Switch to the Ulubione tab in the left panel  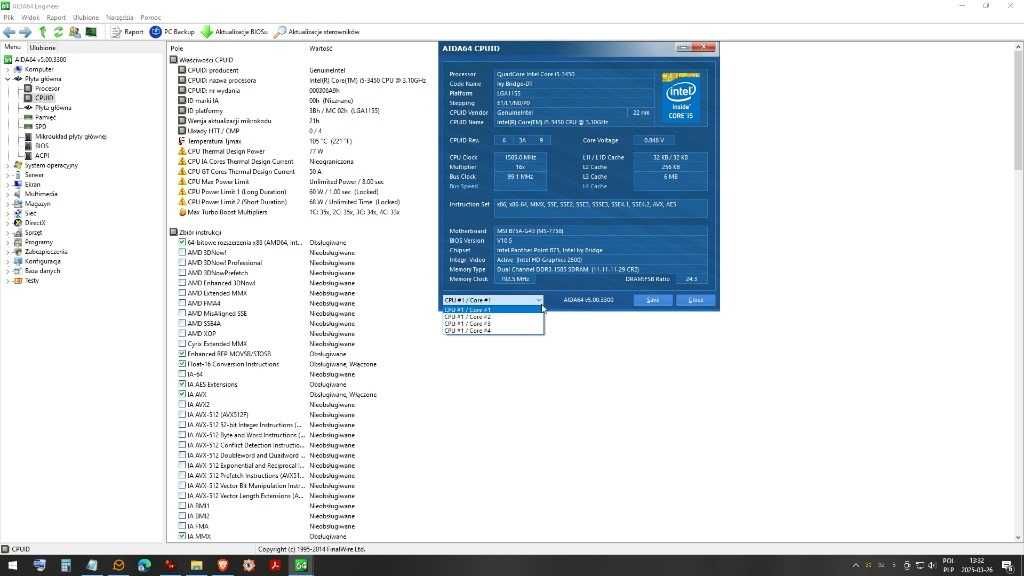[x=42, y=48]
